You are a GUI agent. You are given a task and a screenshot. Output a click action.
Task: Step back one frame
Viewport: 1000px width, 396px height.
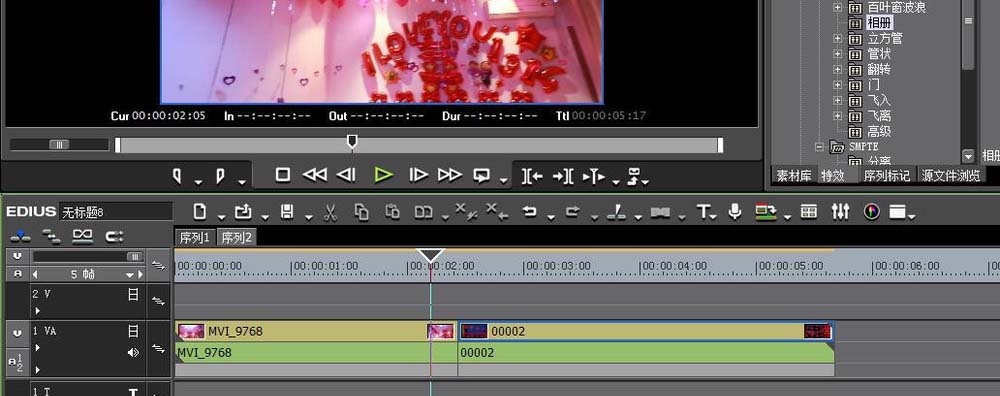pos(346,175)
